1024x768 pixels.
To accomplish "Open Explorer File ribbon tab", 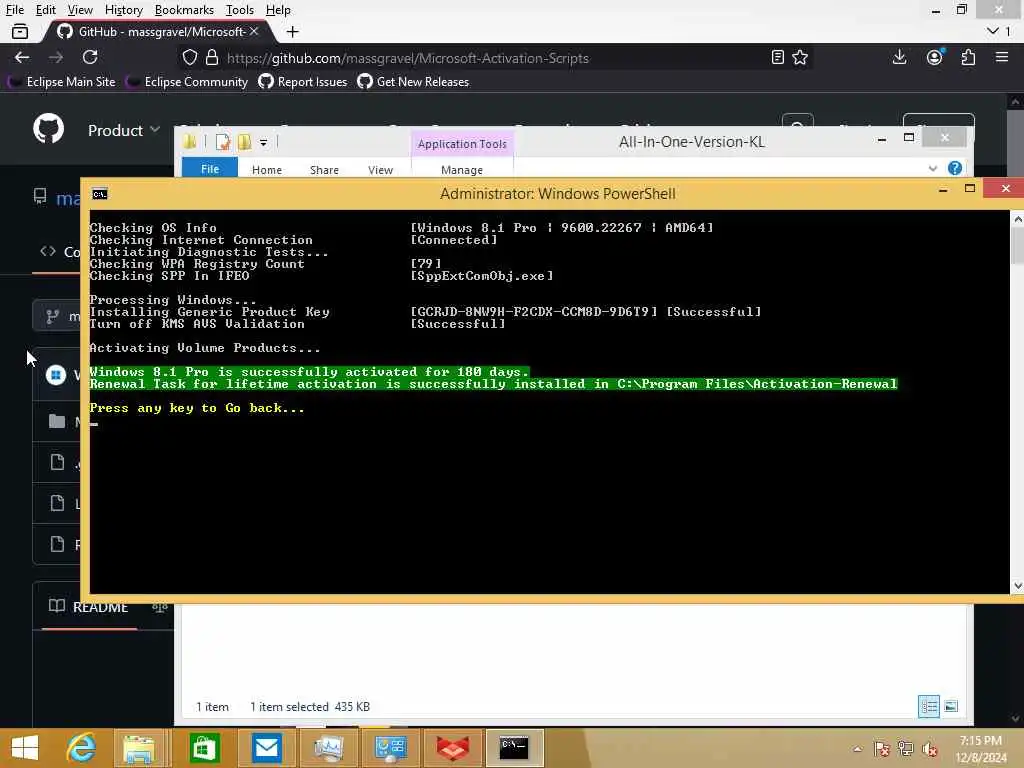I will pyautogui.click(x=210, y=168).
